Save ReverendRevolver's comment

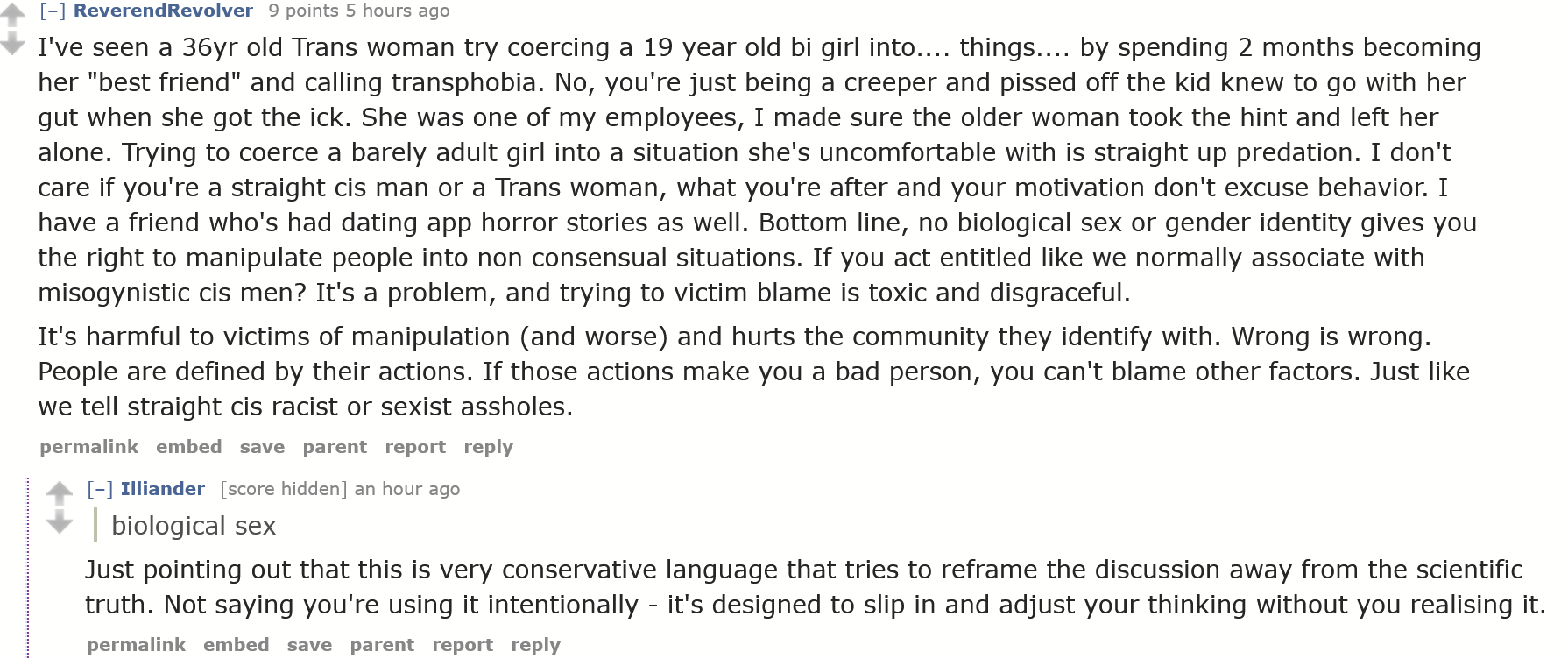coord(262,447)
